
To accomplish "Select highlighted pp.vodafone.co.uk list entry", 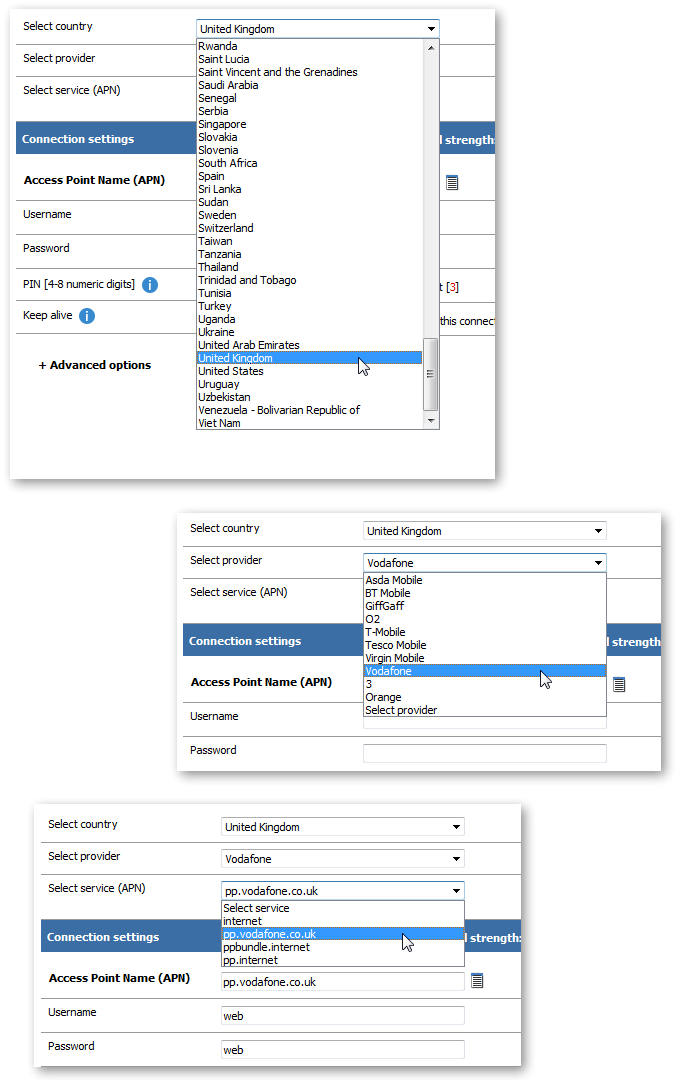I will [342, 934].
